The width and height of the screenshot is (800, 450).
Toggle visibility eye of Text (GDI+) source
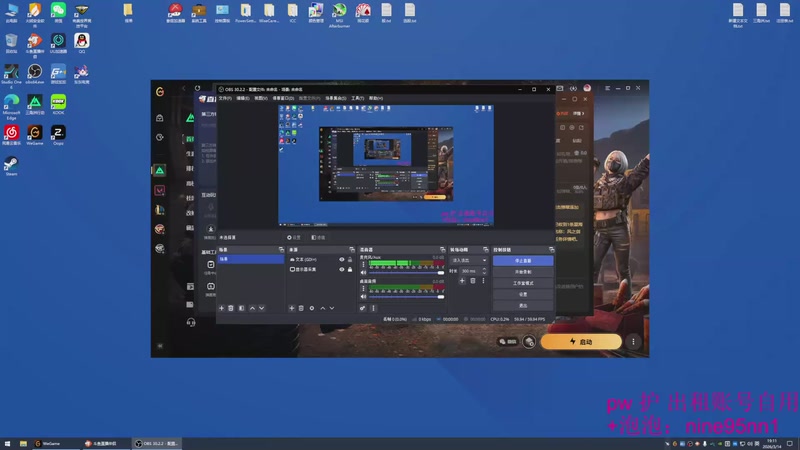[342, 260]
